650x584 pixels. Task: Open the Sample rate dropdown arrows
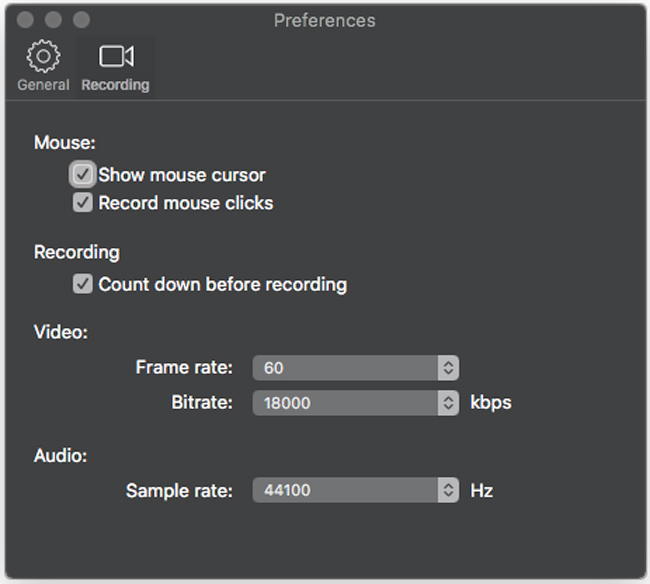tap(448, 490)
